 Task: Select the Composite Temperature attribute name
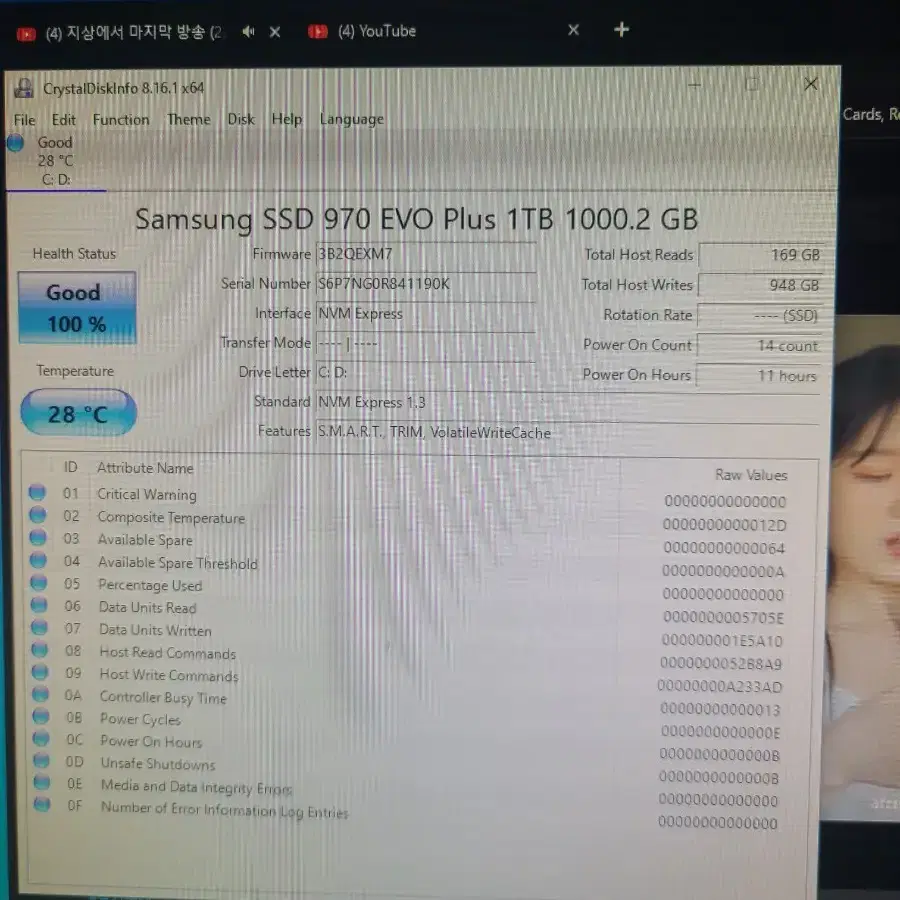(x=171, y=517)
